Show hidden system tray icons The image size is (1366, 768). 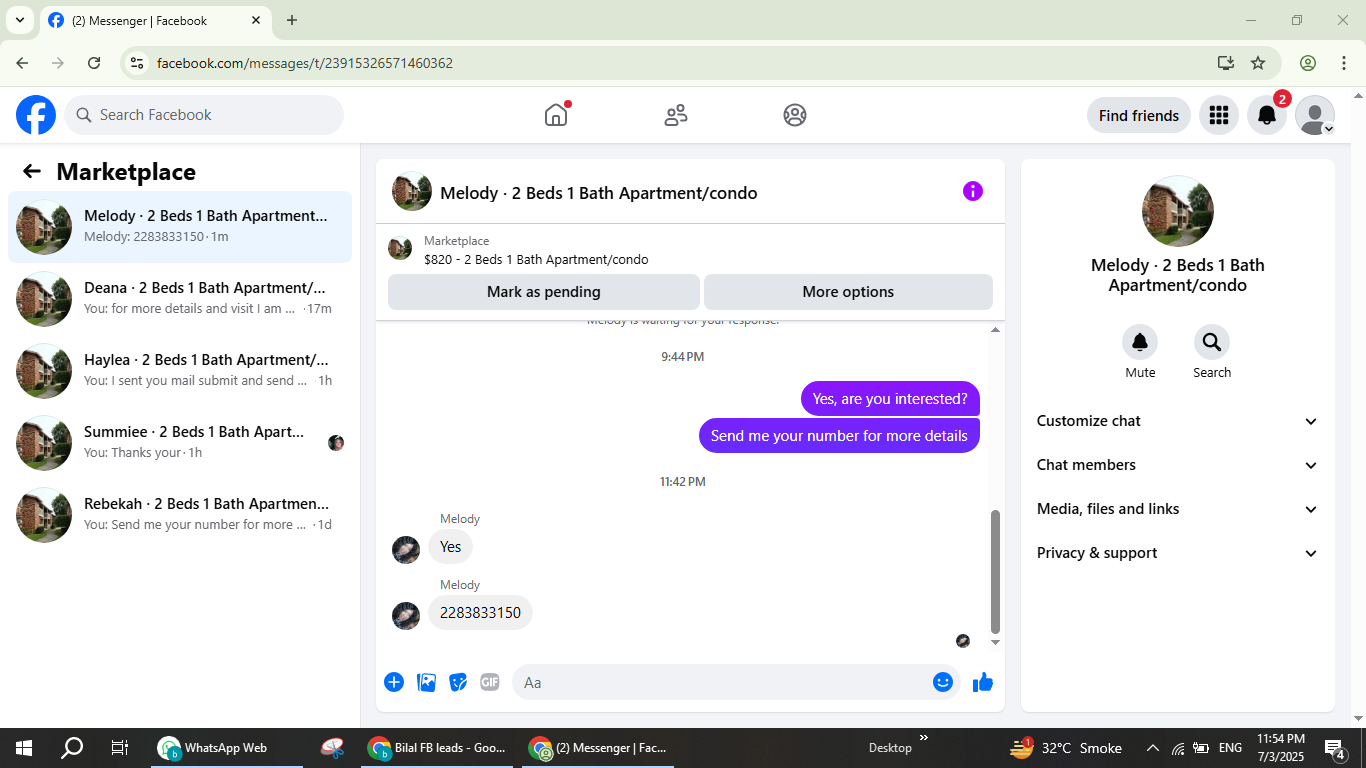(x=1152, y=748)
